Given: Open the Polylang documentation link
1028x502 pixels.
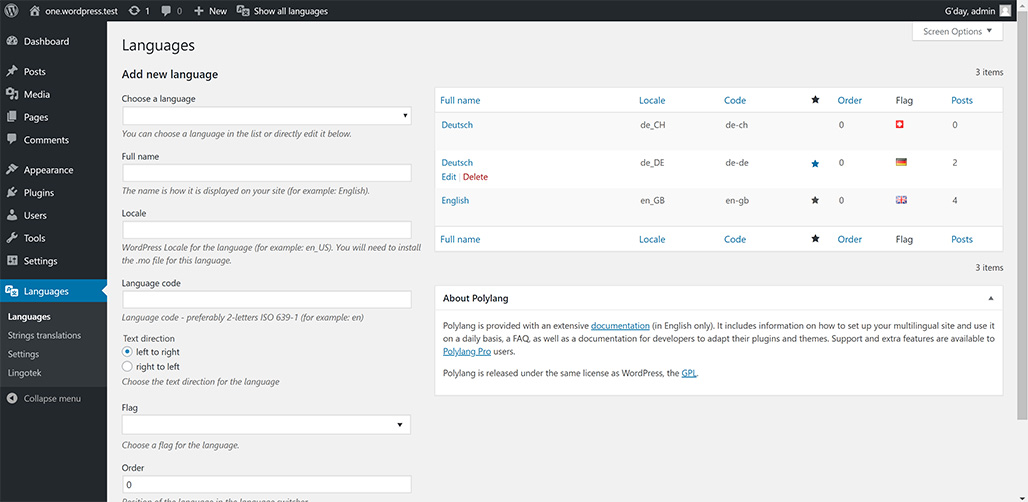Looking at the screenshot, I should [620, 326].
